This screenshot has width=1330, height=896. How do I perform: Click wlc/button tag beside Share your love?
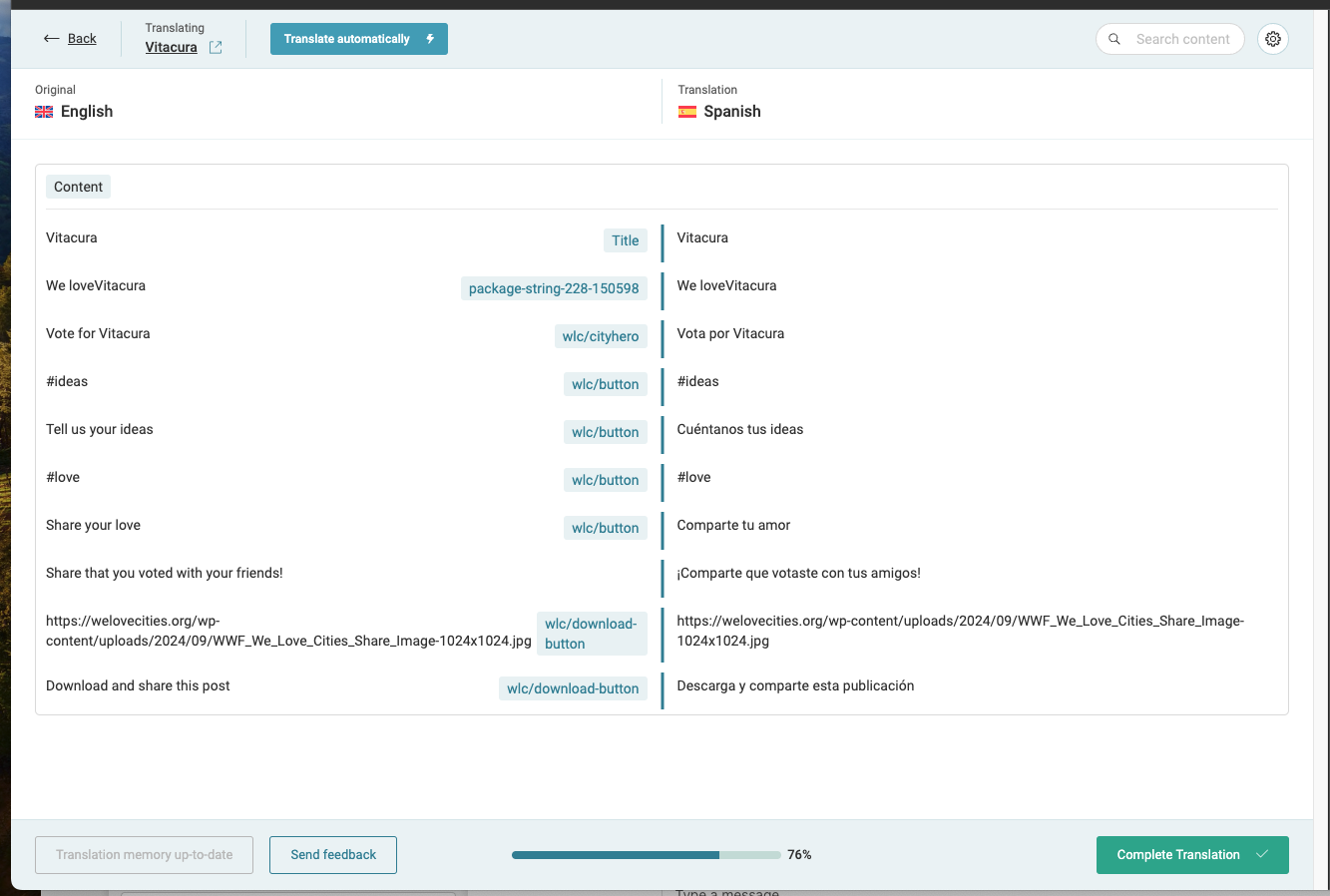pos(606,528)
